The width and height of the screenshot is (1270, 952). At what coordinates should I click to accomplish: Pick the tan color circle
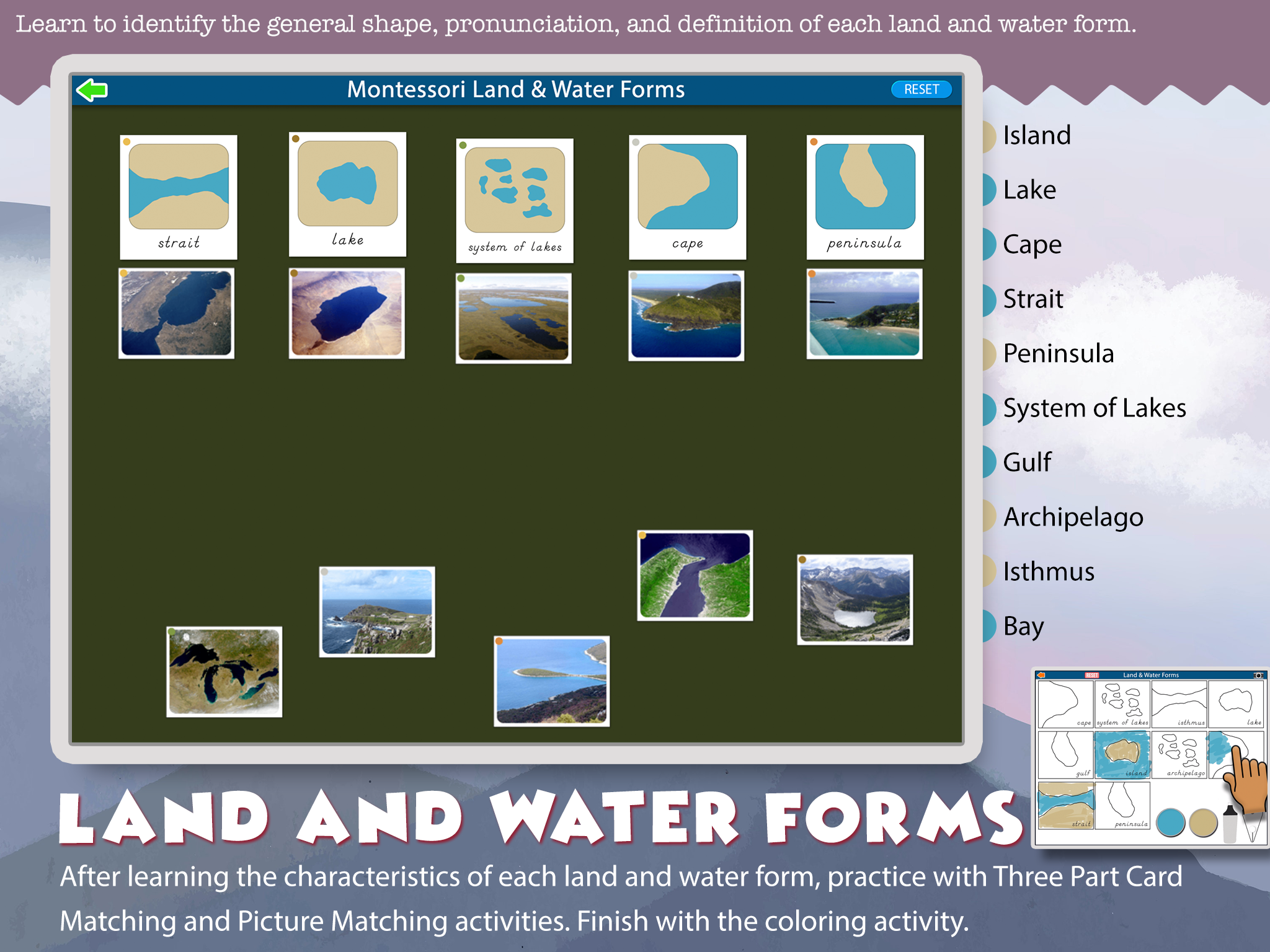tap(1204, 823)
